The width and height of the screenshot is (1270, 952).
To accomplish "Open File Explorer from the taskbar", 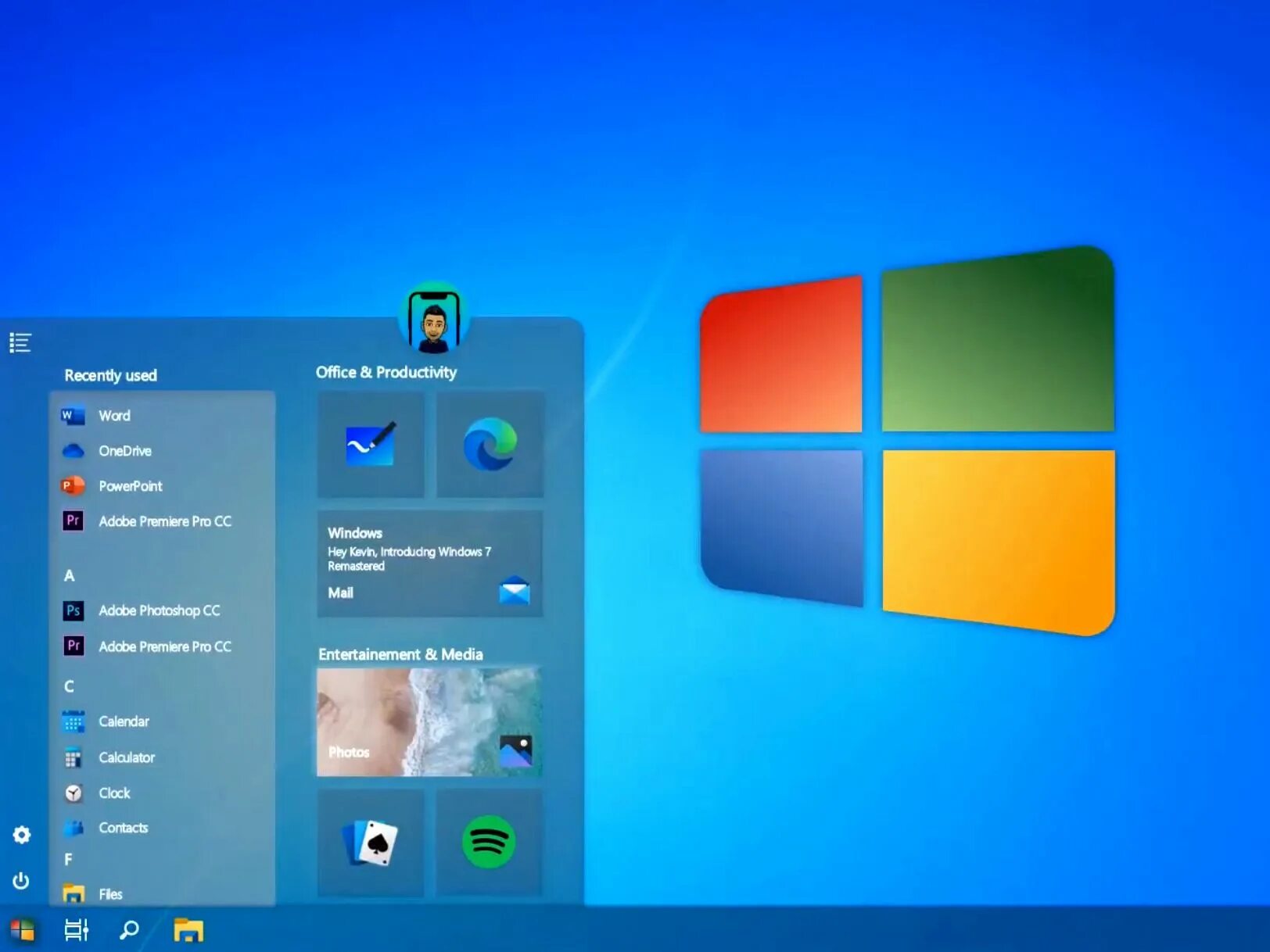I will (188, 930).
